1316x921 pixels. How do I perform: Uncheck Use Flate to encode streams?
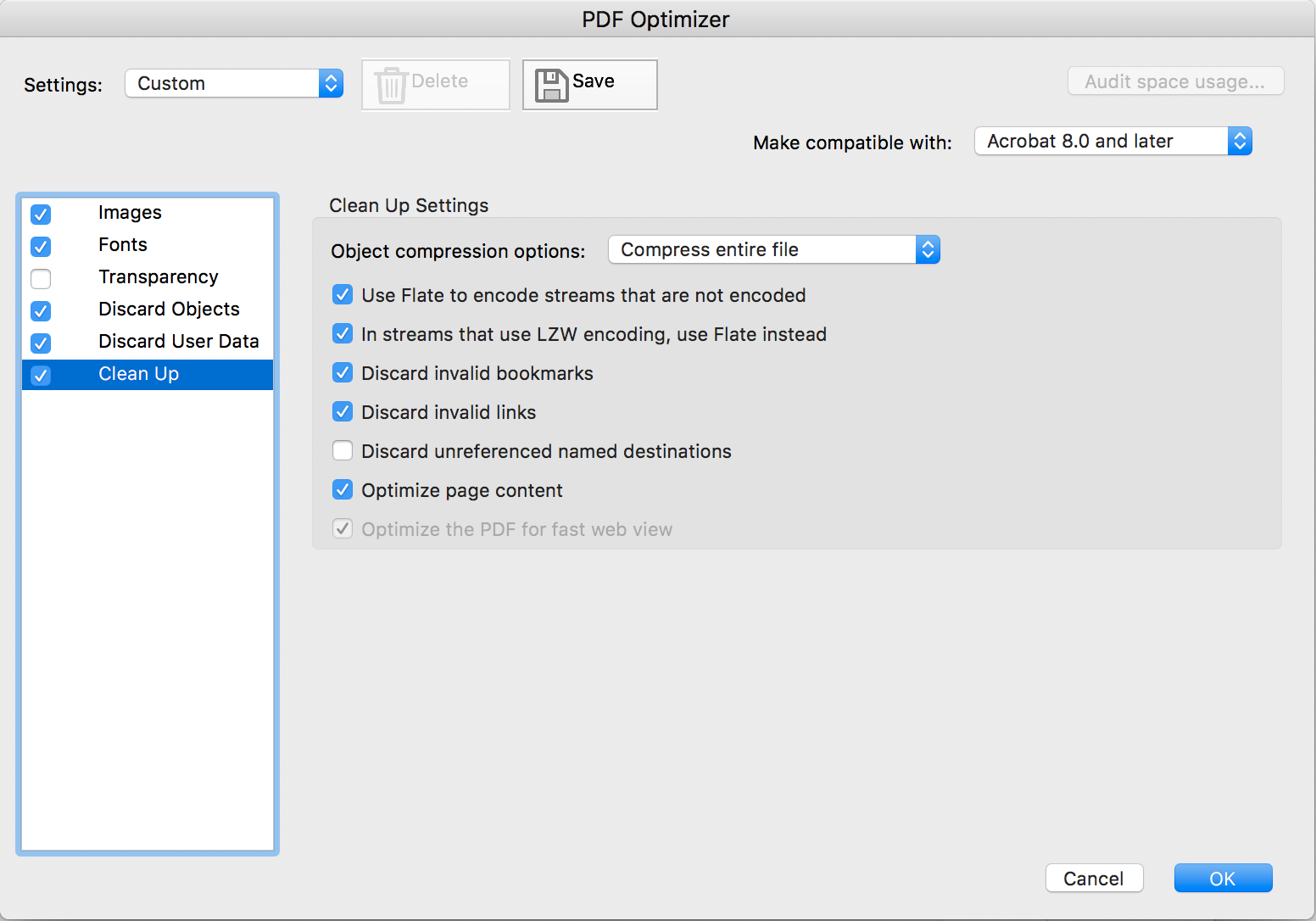click(343, 295)
